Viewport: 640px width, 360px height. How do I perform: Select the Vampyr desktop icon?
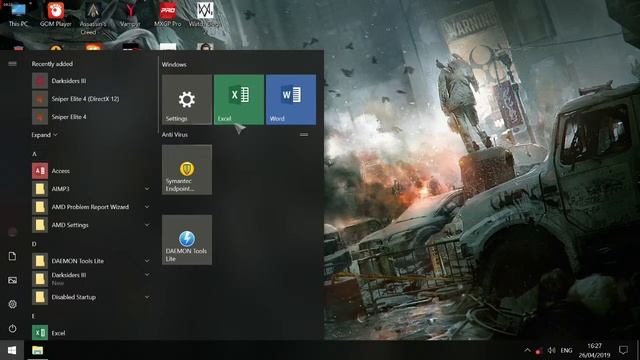130,14
